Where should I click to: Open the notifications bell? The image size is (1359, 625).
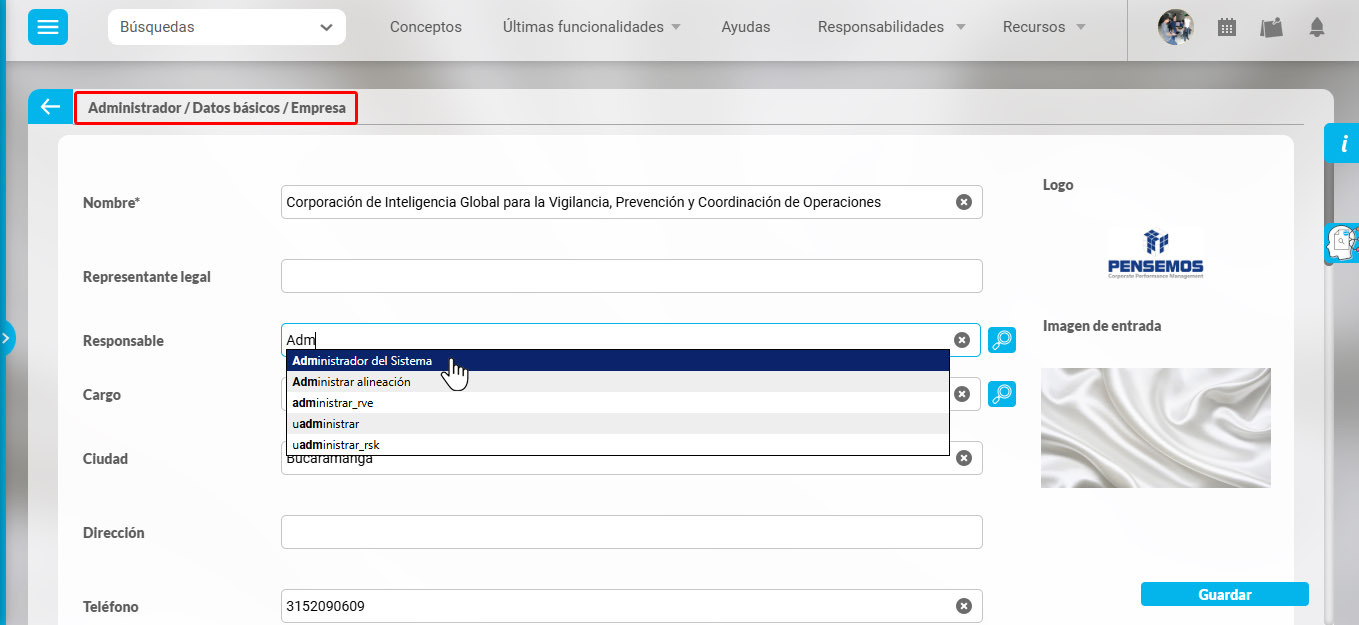(x=1316, y=28)
